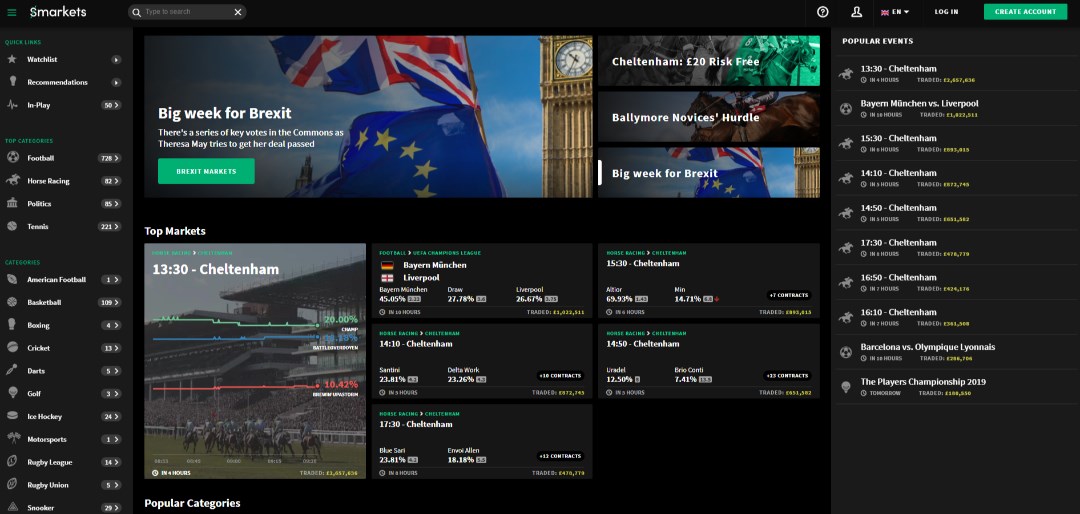The height and width of the screenshot is (514, 1080).
Task: Select Motorsports category label
Action: 47,439
